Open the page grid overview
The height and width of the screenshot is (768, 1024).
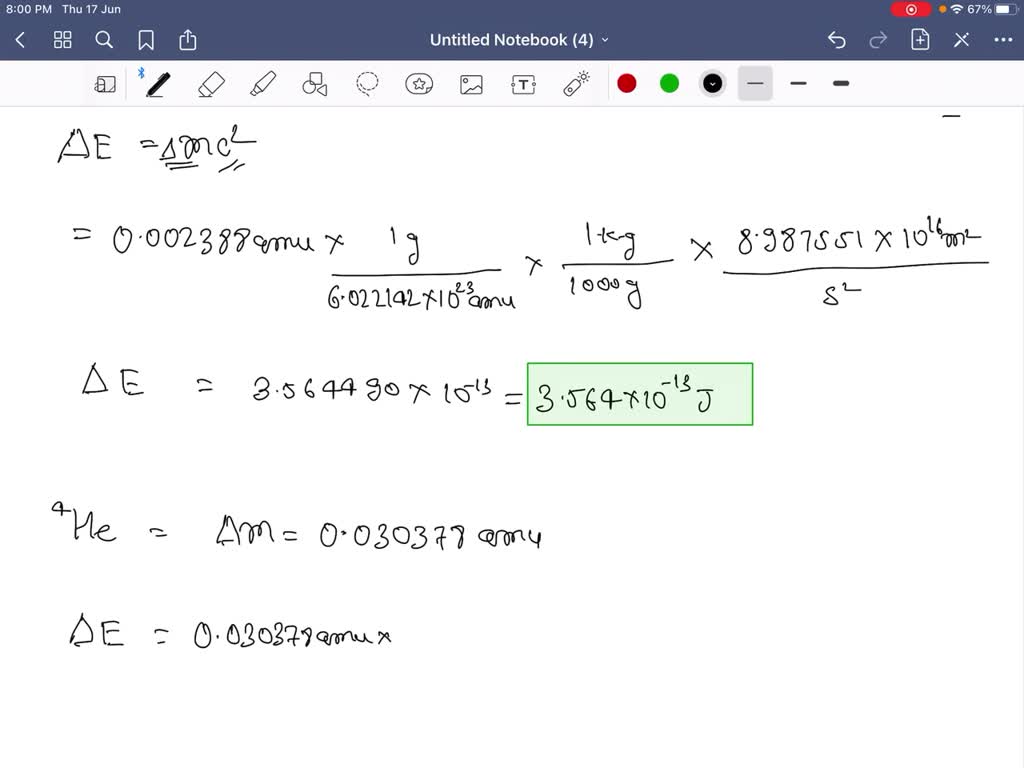(62, 40)
